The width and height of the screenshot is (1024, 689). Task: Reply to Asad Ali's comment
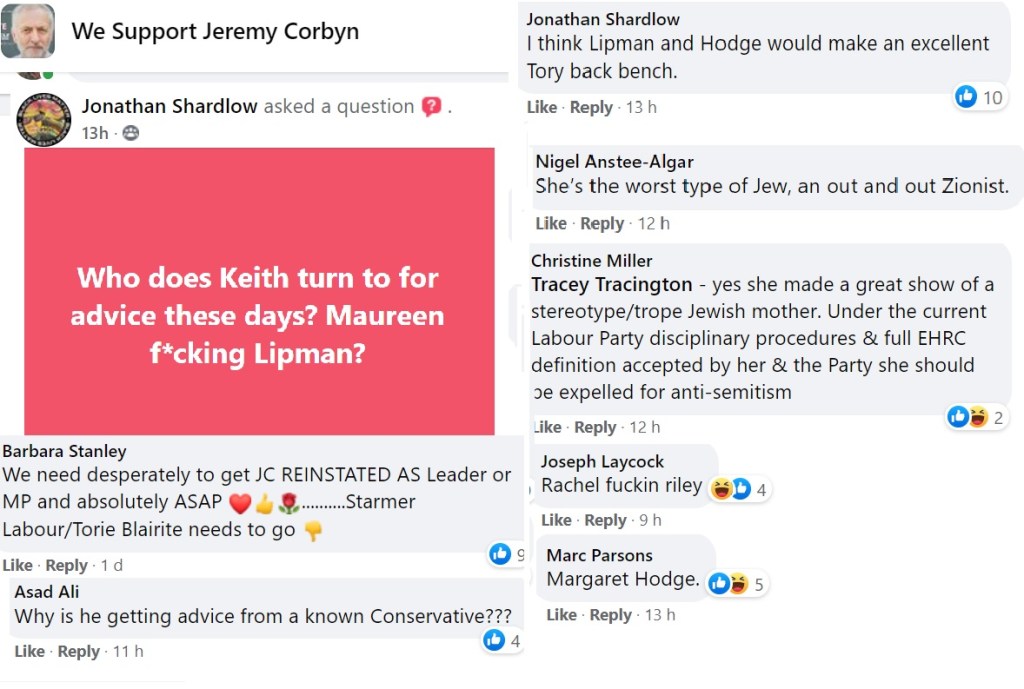[x=78, y=651]
